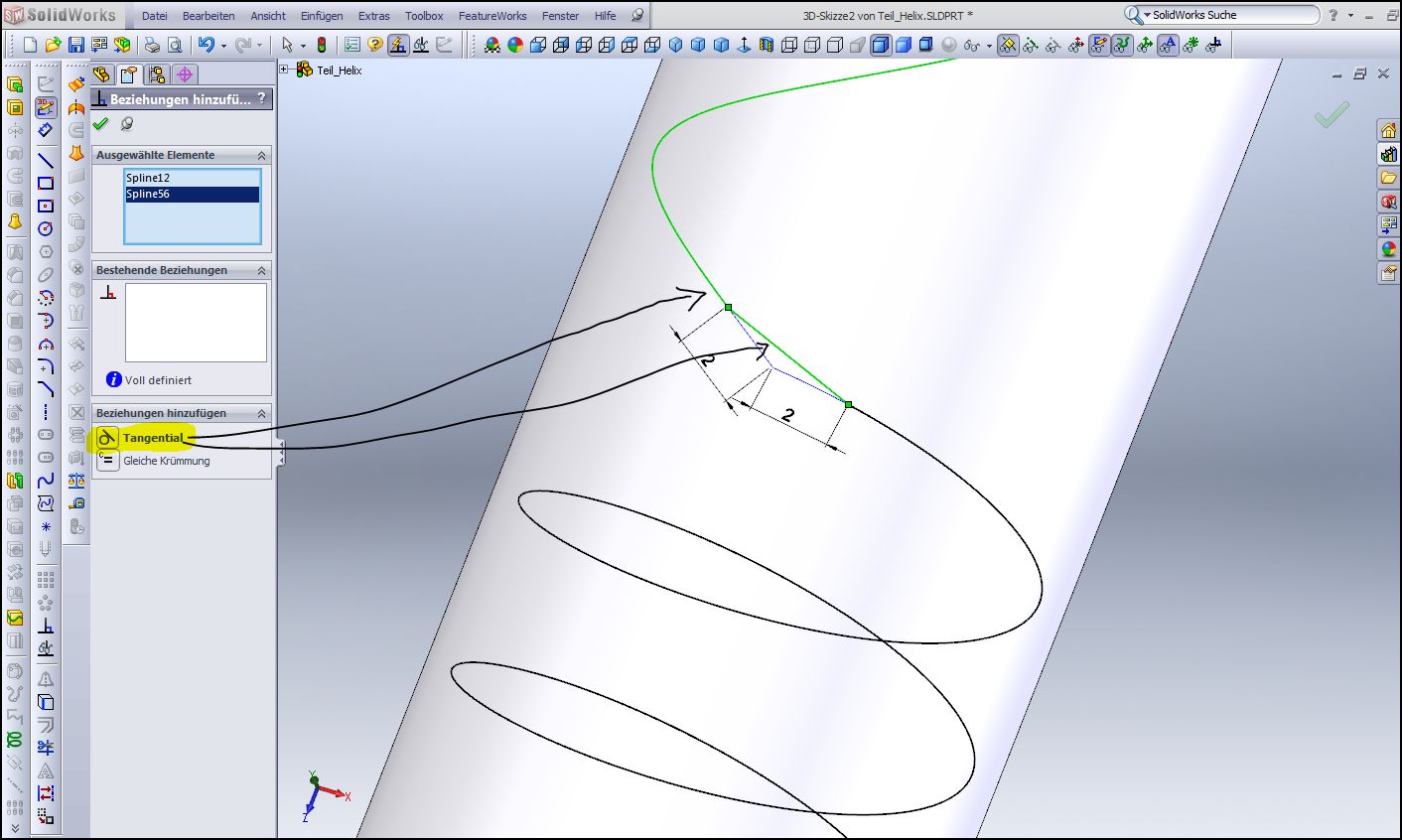Click the Display/Delete Relations toolbar icon
Viewport: 1402px width, 840px height.
(x=421, y=45)
